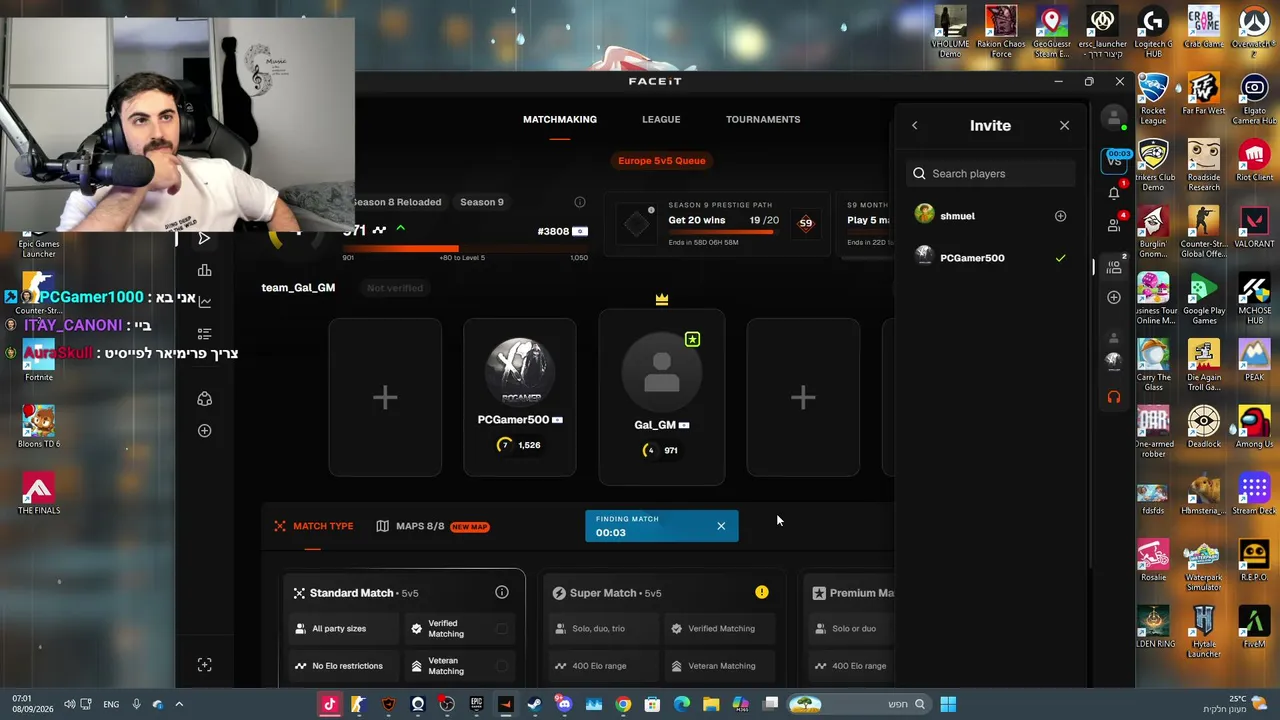Open the club icon in left sidebar
Image resolution: width=1280 pixels, height=720 pixels.
tap(204, 399)
